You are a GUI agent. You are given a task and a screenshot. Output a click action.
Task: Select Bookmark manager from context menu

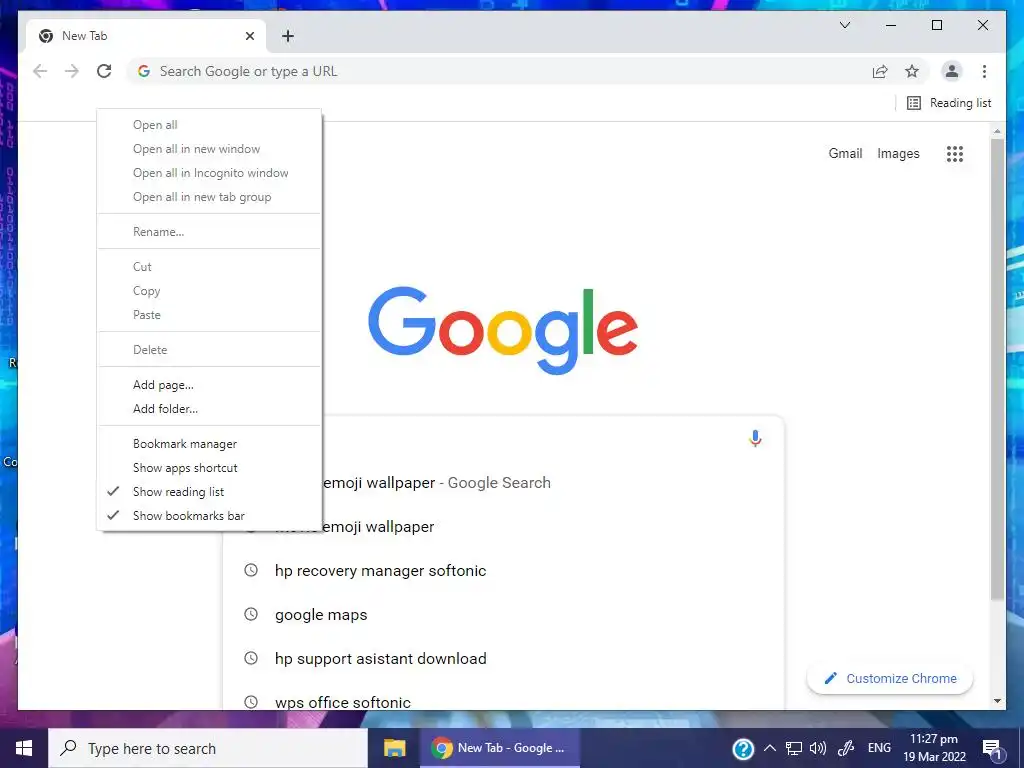[x=209, y=444]
